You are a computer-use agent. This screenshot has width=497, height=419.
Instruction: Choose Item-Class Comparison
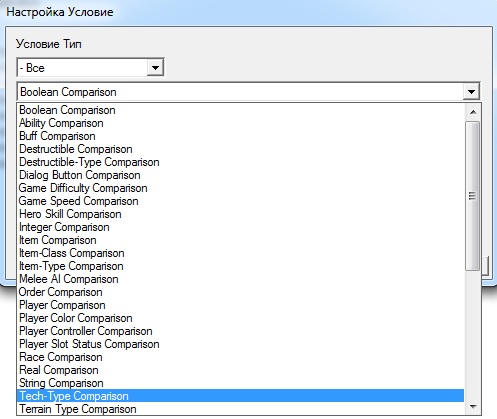pyautogui.click(x=240, y=253)
